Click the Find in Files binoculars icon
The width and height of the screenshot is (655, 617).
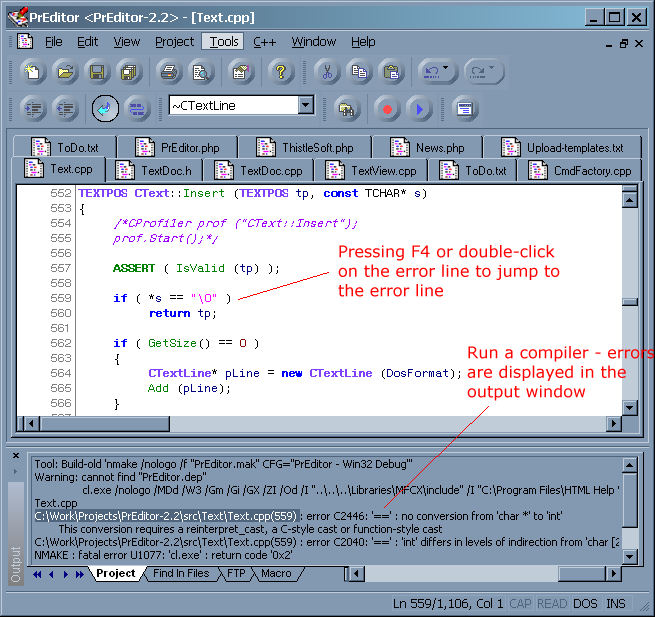[347, 109]
